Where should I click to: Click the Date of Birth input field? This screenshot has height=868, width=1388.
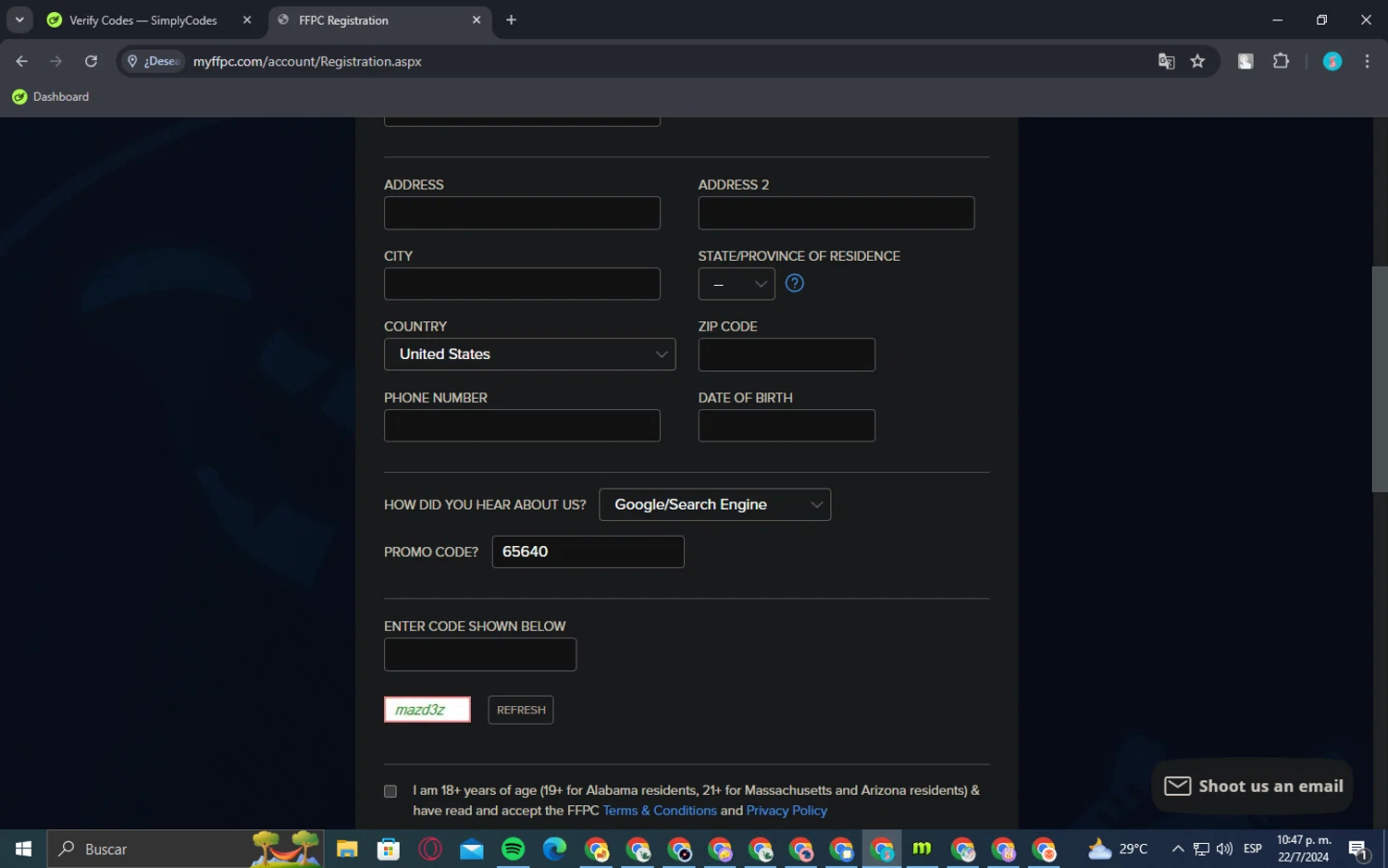pos(787,426)
